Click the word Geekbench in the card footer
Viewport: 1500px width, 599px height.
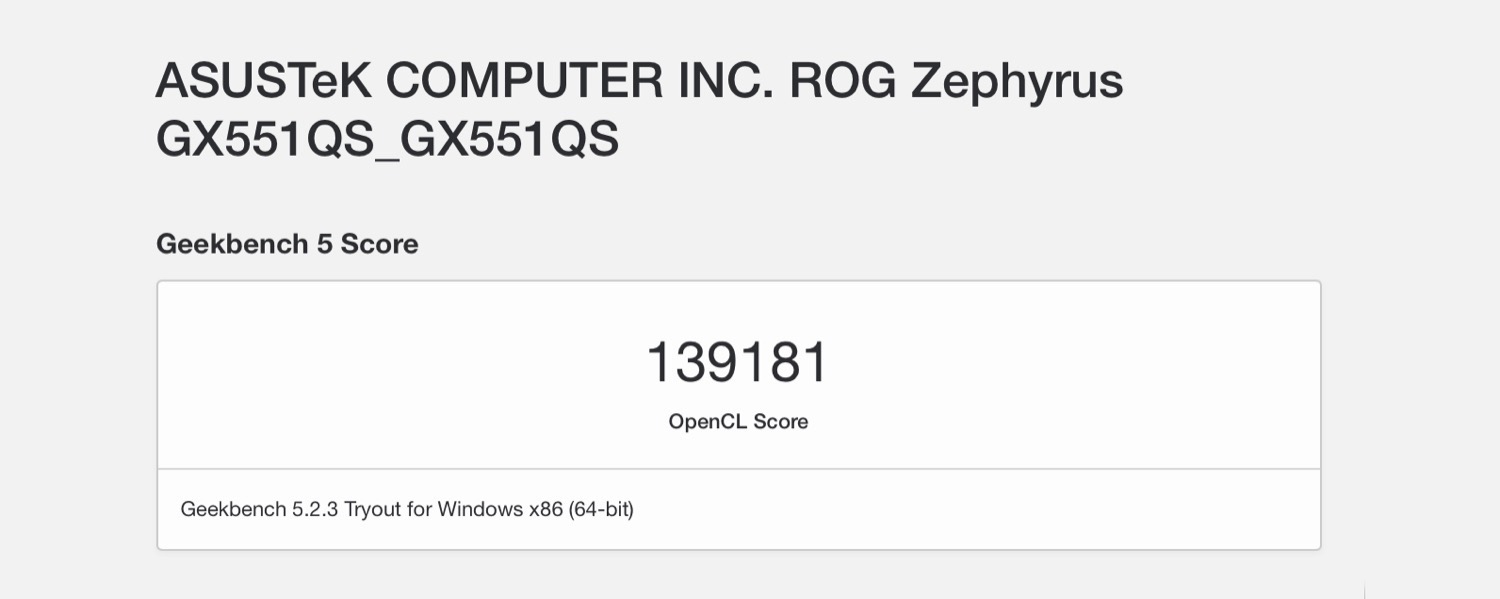233,510
